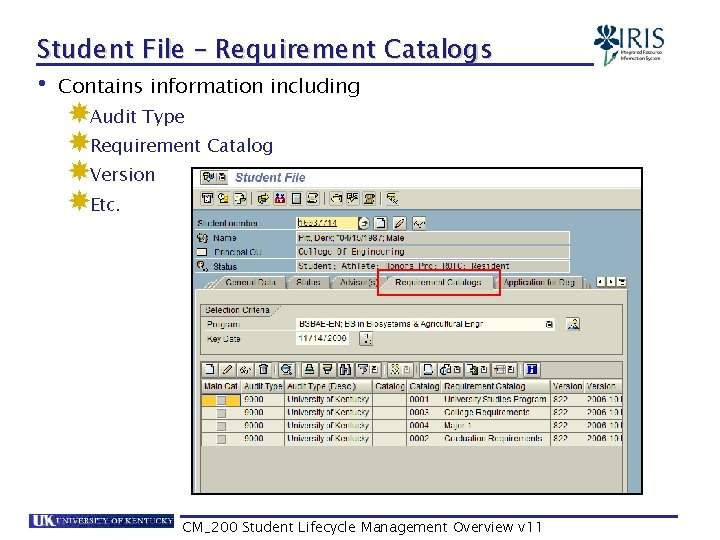
Task: Click the binoculars find icon in catalog toolbar
Action: click(x=345, y=369)
